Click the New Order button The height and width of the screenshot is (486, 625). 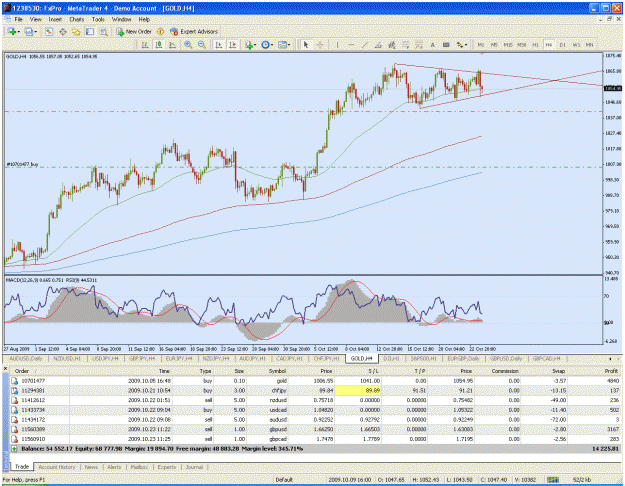[134, 31]
